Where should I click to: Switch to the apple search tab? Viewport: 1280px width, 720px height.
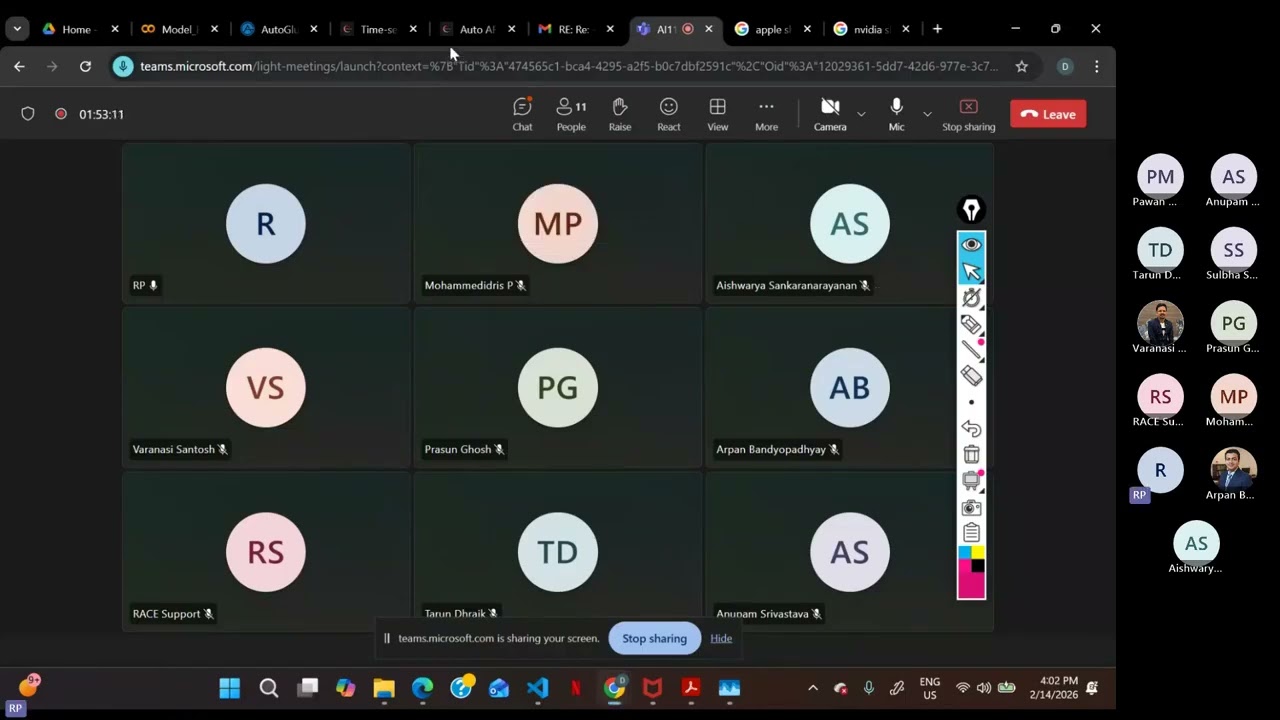(773, 29)
